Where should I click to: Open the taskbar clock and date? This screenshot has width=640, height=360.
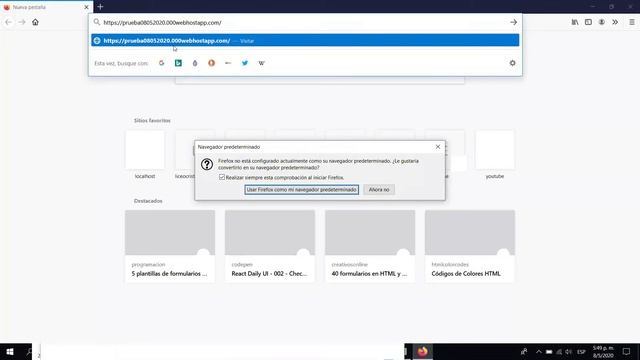[x=603, y=352]
